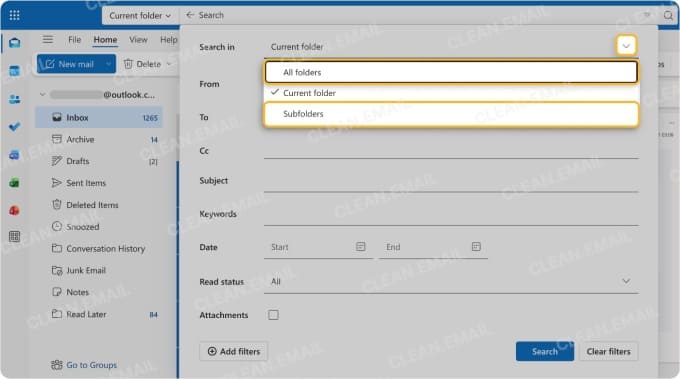
Task: Choose All folders option
Action: [x=451, y=72]
